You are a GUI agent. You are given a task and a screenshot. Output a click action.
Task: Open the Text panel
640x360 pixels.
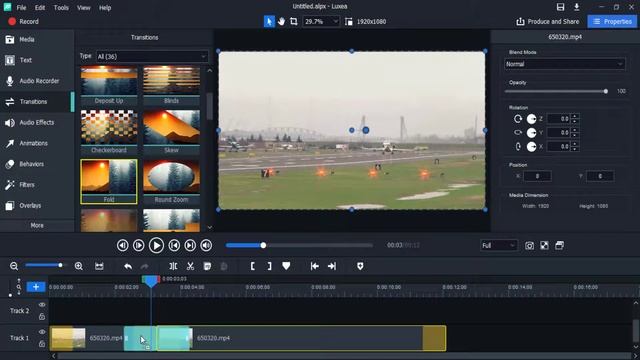tap(37, 60)
